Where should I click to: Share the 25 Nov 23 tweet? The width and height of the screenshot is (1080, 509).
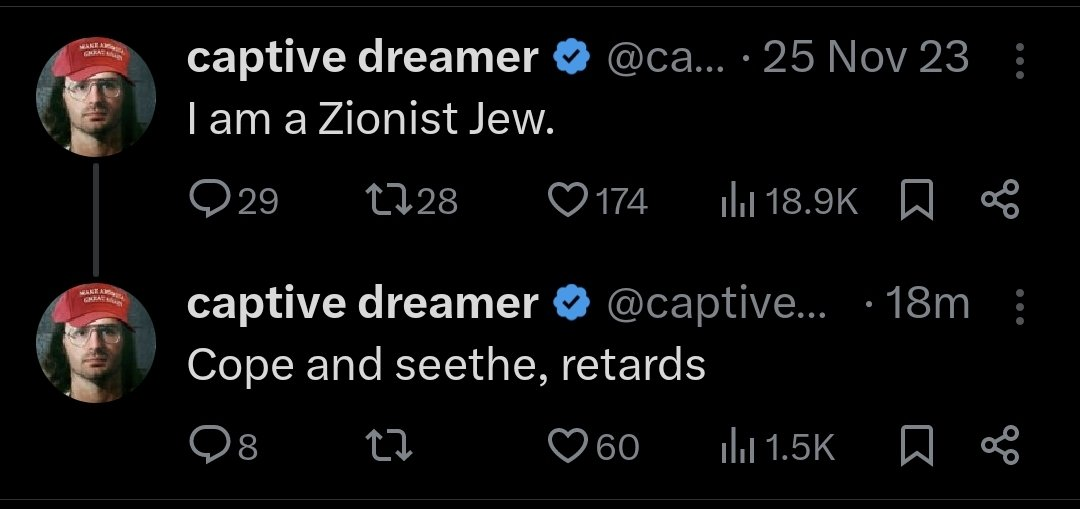(x=998, y=203)
